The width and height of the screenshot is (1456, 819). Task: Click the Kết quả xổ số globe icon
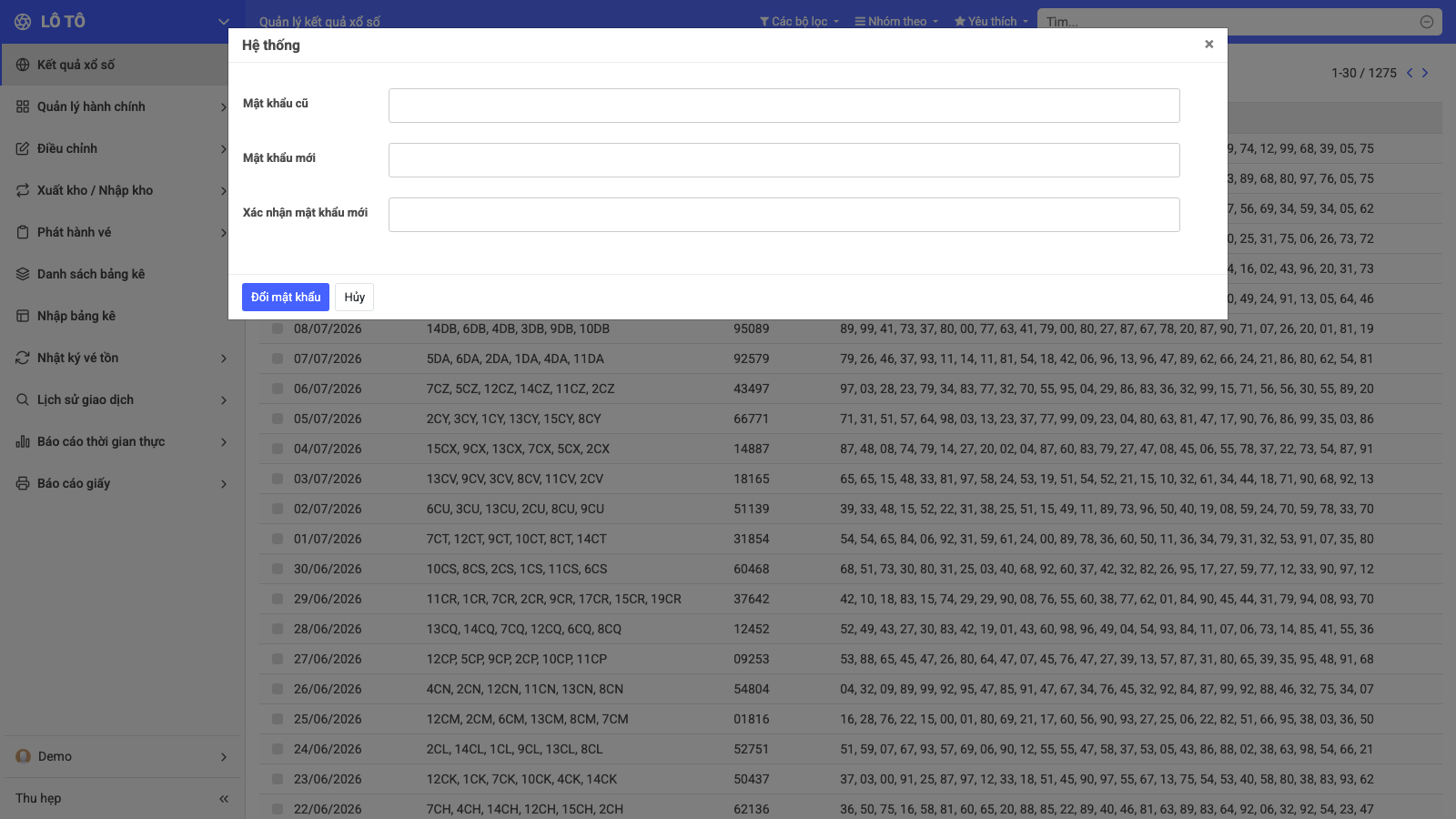coord(23,65)
